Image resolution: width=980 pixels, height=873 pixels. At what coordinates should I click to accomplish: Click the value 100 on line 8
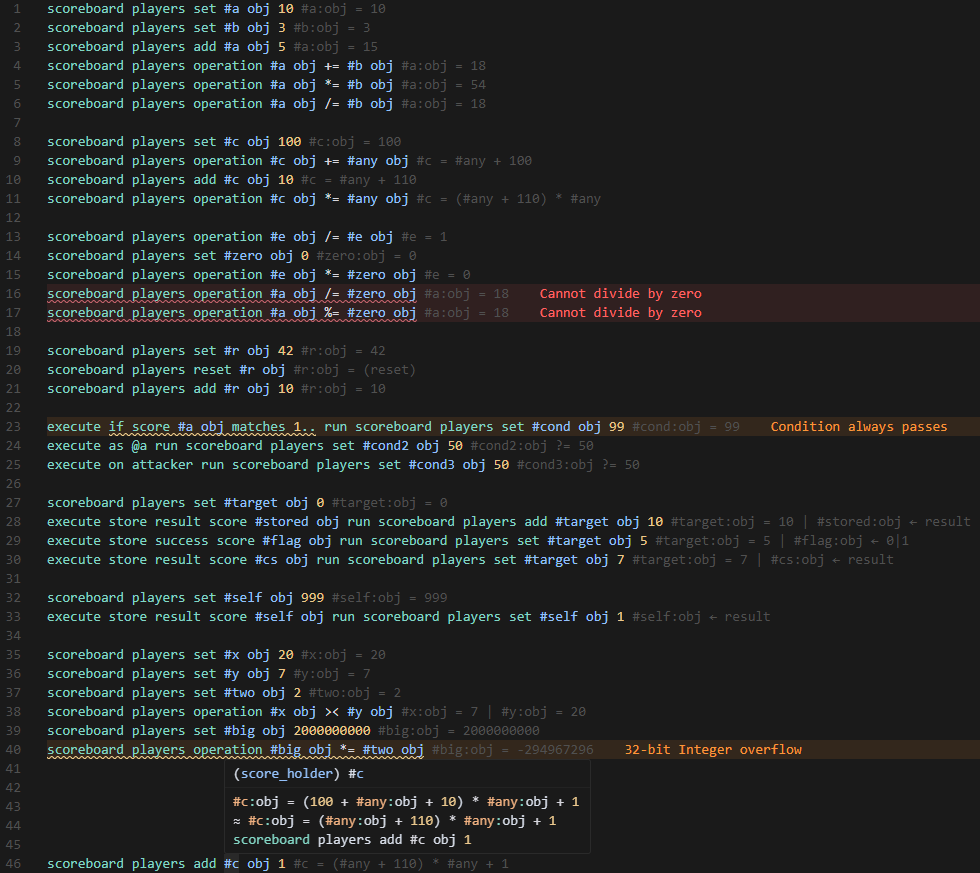click(x=289, y=142)
